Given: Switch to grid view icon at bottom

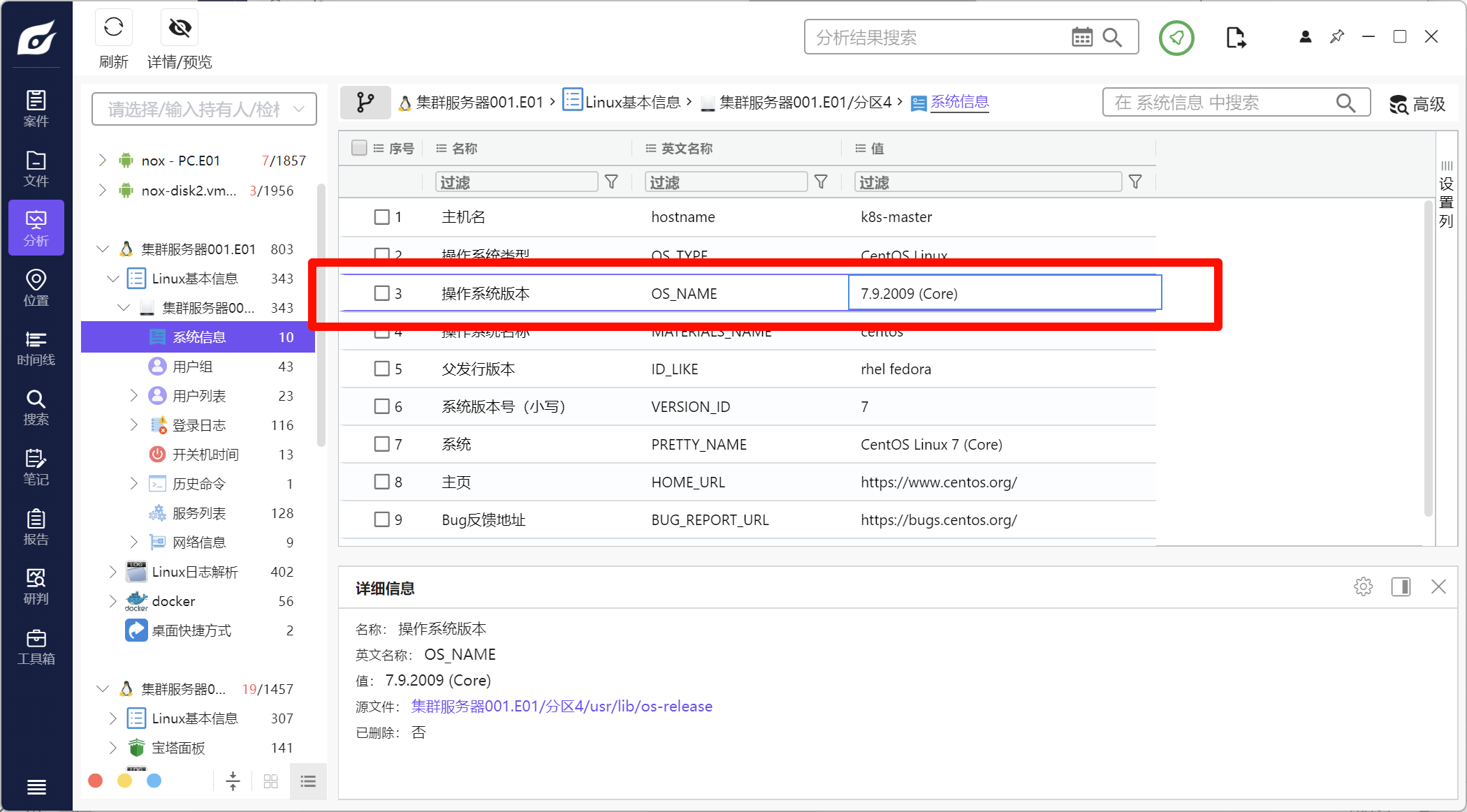Looking at the screenshot, I should click(271, 781).
